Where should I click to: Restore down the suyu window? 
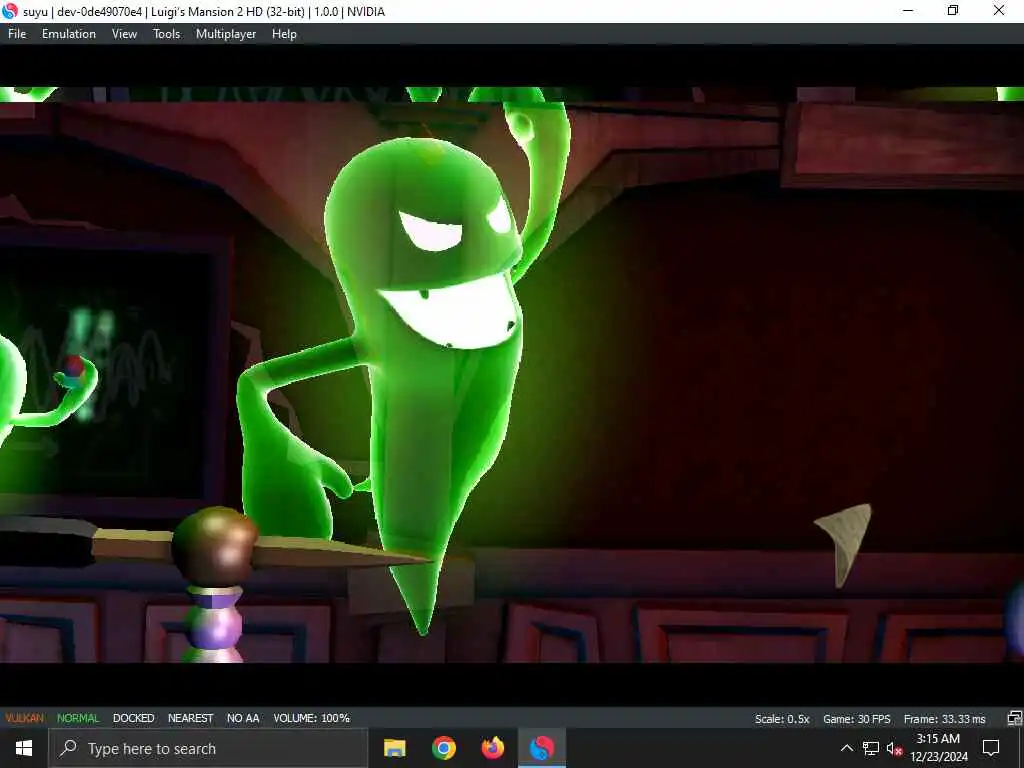click(x=953, y=11)
